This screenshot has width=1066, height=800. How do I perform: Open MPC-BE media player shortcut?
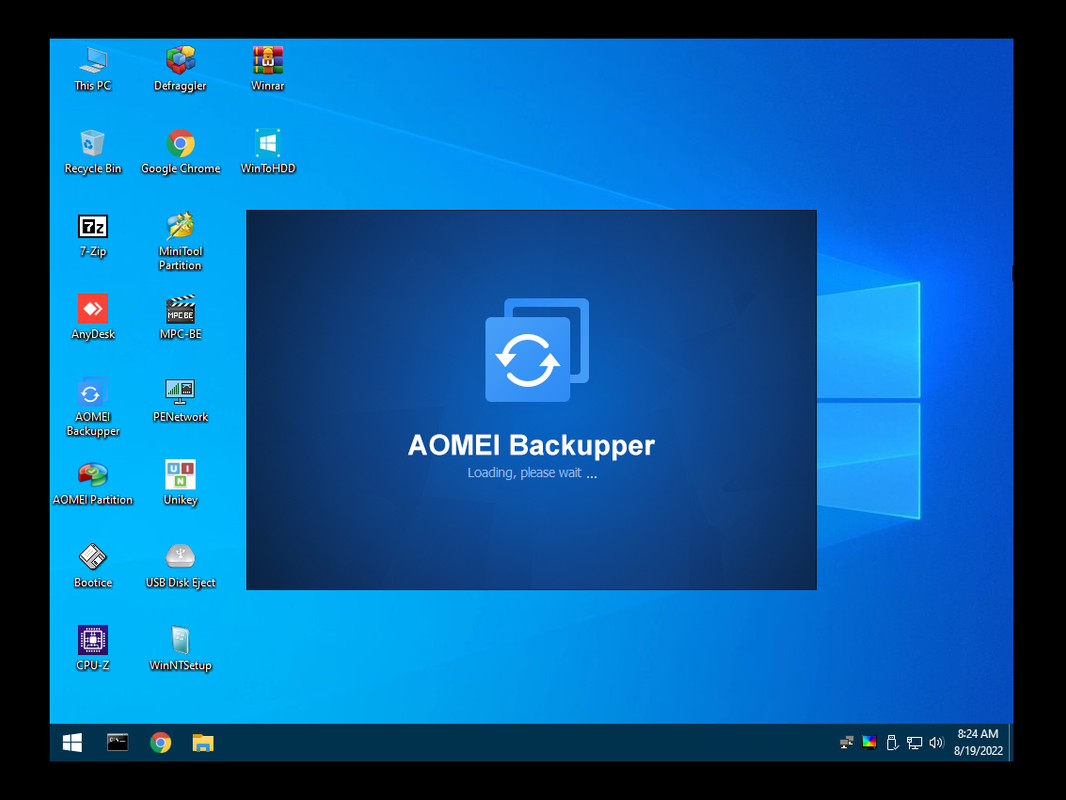point(180,317)
